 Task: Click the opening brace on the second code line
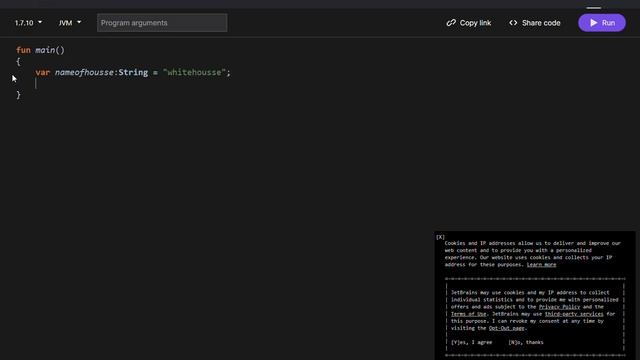pyautogui.click(x=18, y=62)
